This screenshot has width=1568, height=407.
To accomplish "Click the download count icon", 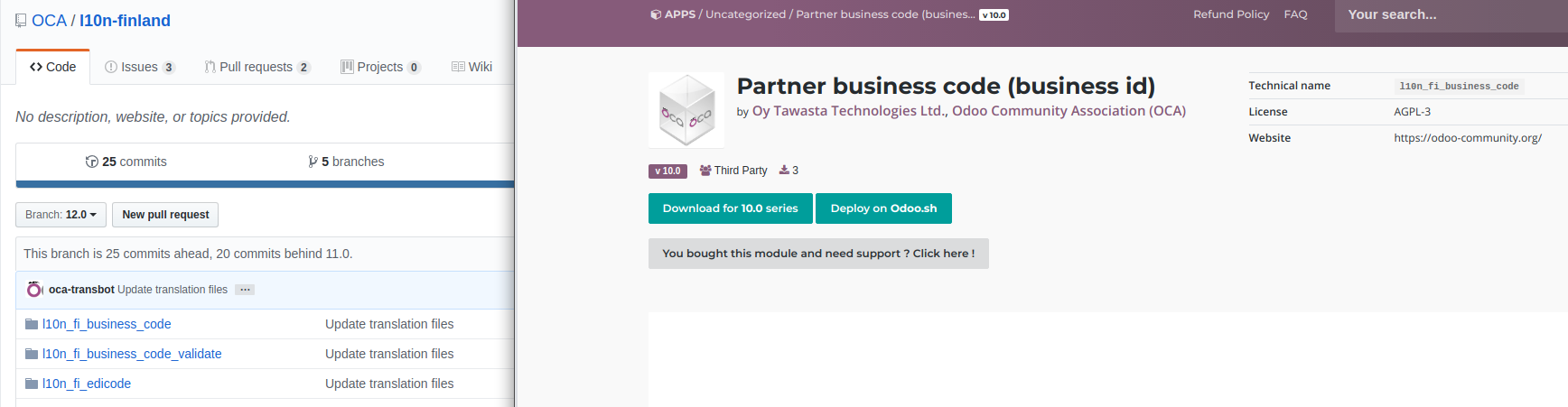I will tap(784, 170).
